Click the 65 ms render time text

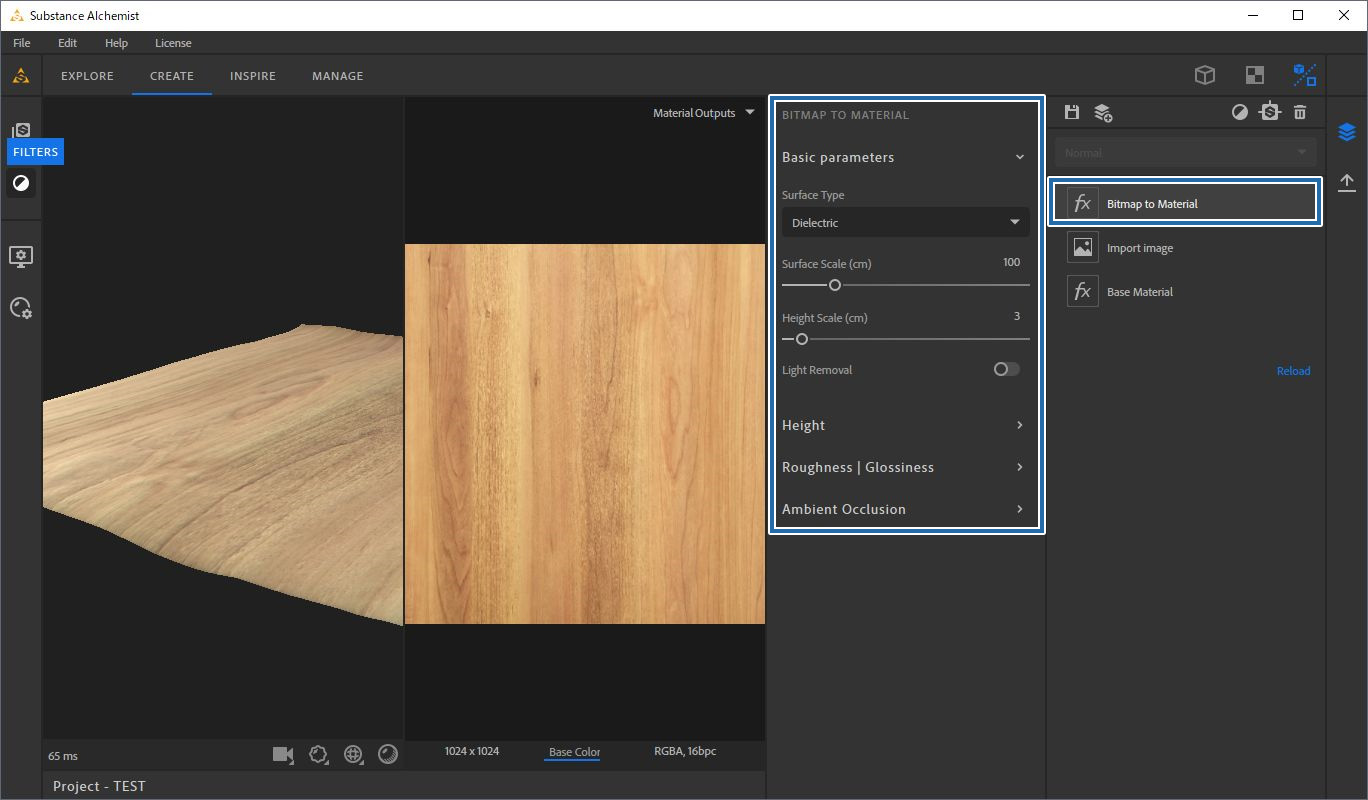(62, 756)
